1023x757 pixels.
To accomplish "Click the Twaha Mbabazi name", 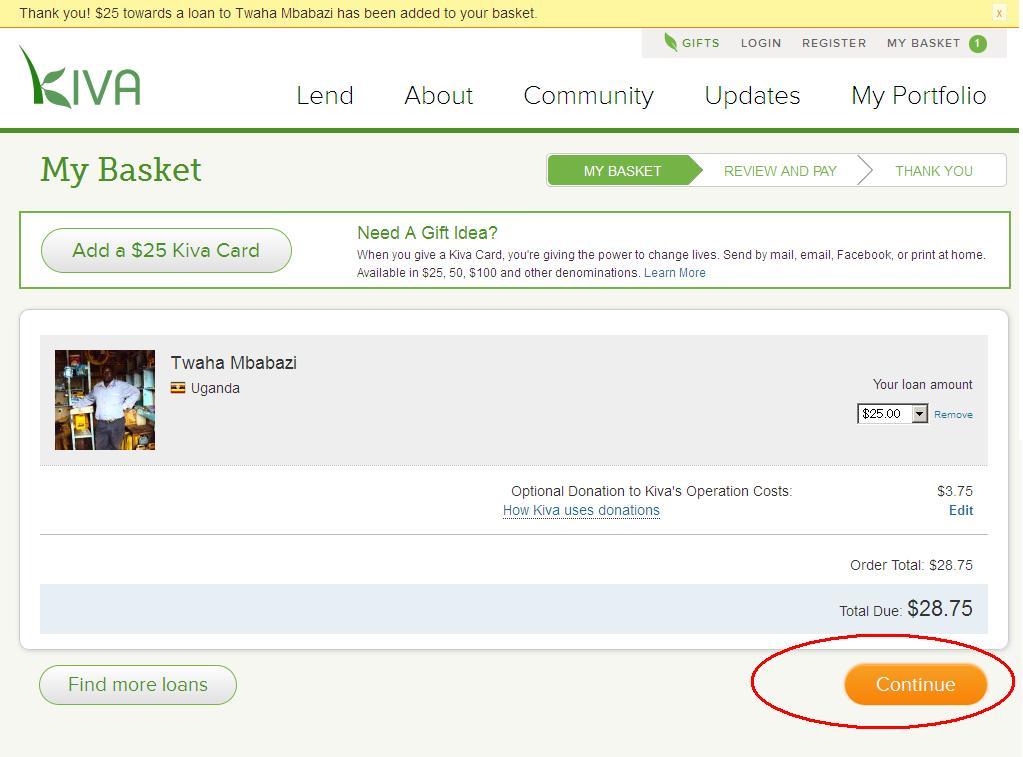I will point(234,363).
